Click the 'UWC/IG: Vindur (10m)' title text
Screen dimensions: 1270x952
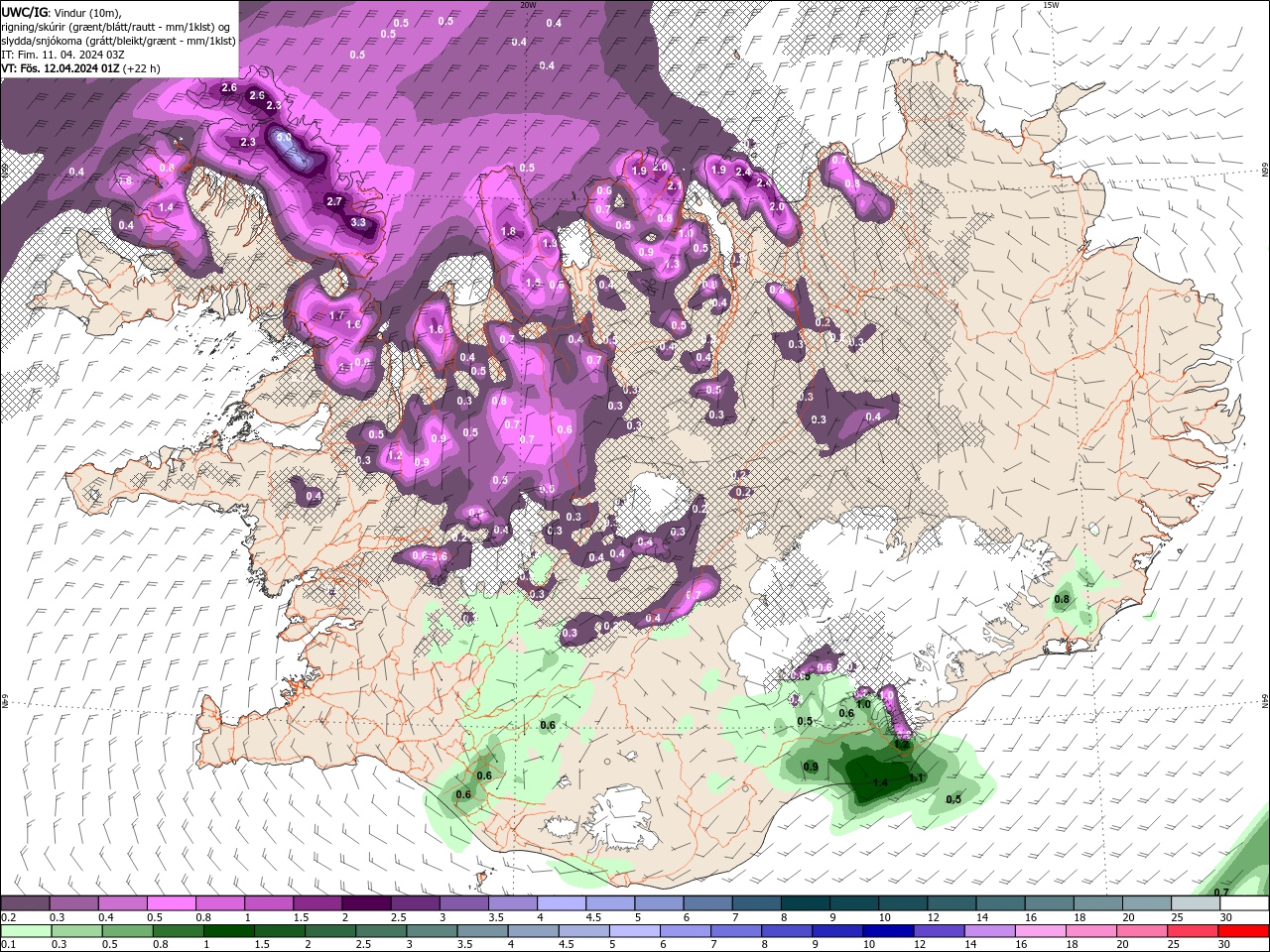[62, 13]
